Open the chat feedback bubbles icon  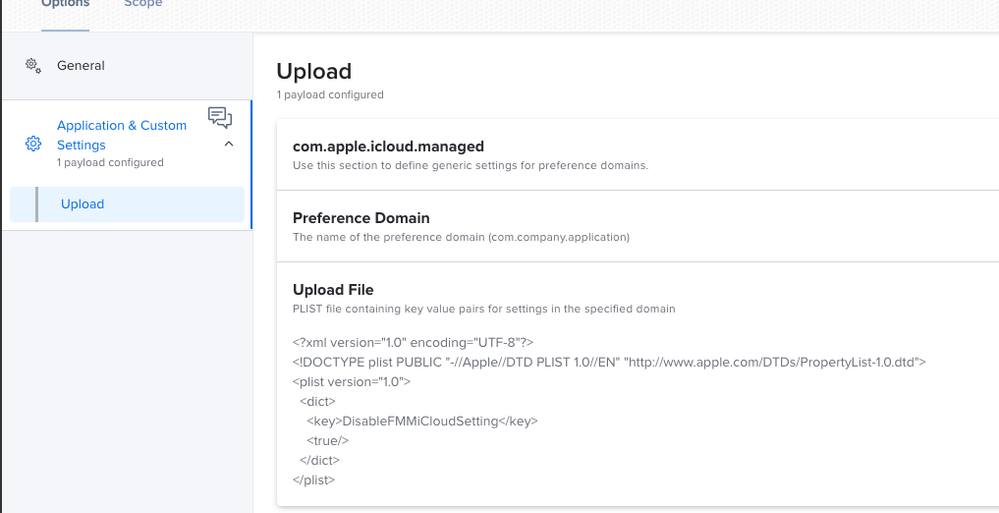click(x=220, y=118)
